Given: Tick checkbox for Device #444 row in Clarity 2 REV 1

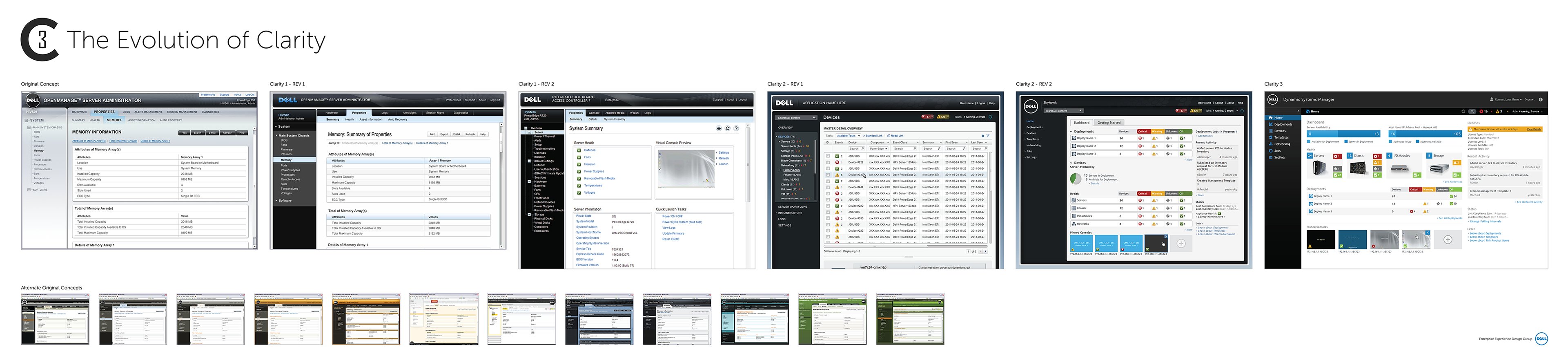Looking at the screenshot, I should 828,188.
